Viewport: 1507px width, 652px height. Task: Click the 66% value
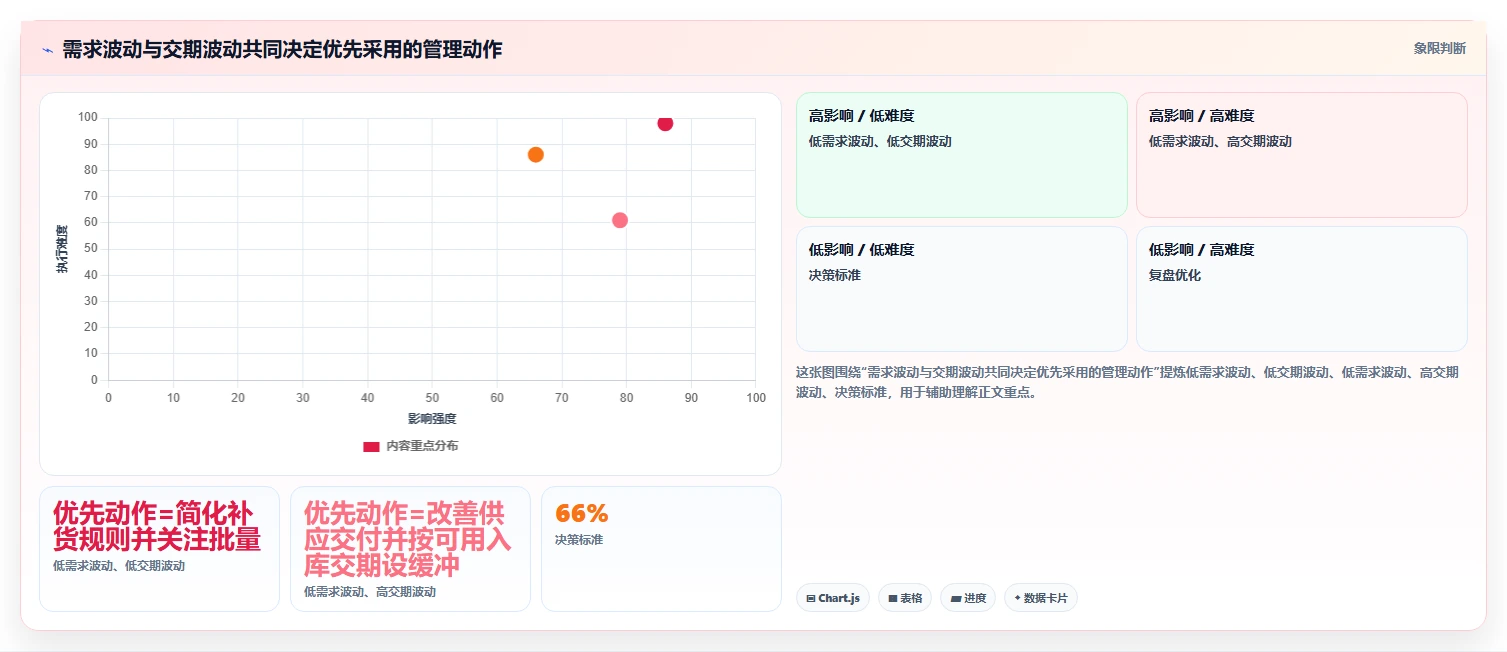point(581,514)
